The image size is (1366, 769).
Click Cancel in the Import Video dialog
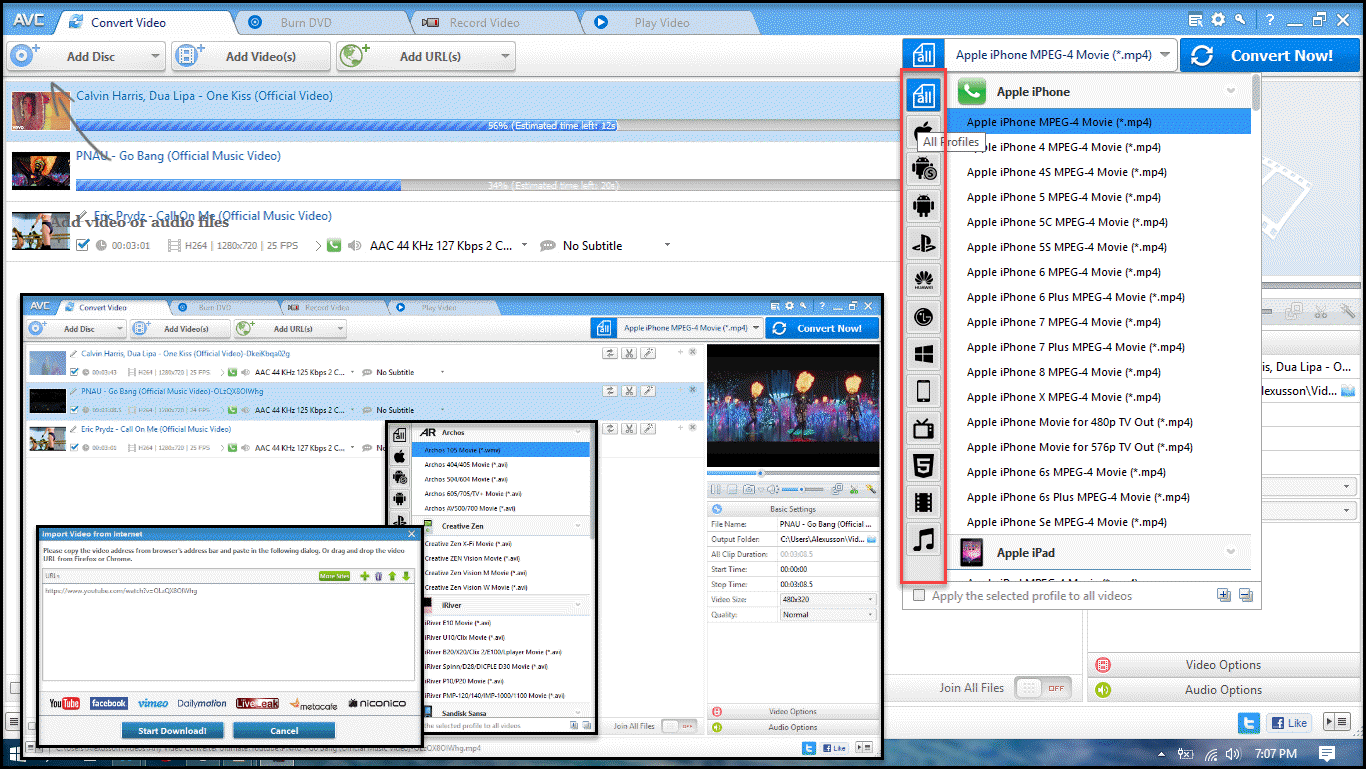click(285, 730)
